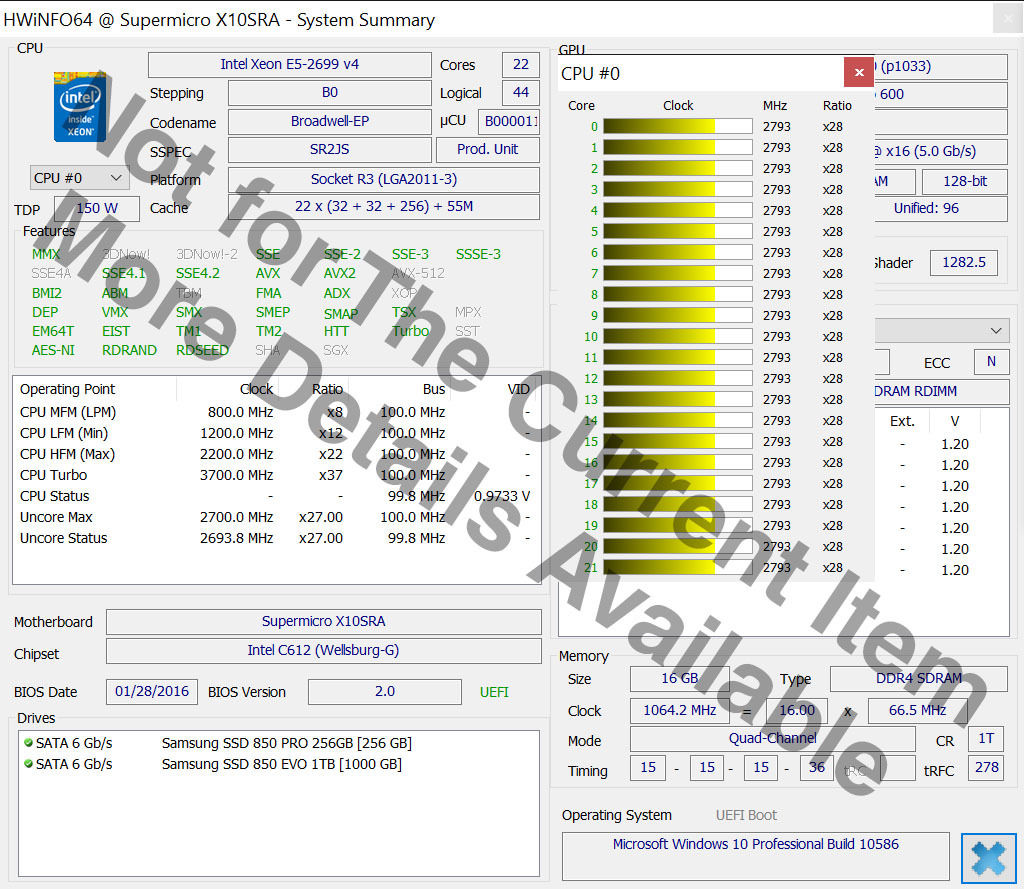The image size is (1024, 889).
Task: Click the blue X close button bottom right
Action: [988, 858]
